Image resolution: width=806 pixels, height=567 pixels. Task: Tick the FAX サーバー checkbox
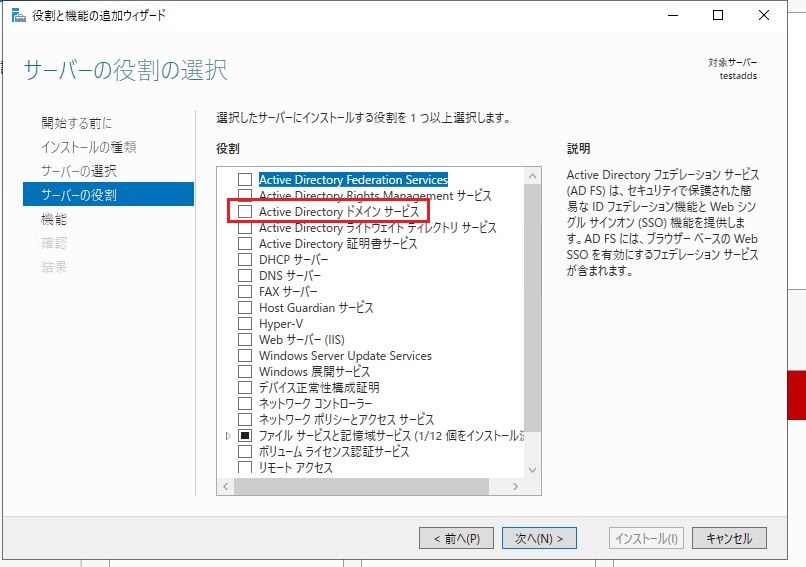pos(245,291)
